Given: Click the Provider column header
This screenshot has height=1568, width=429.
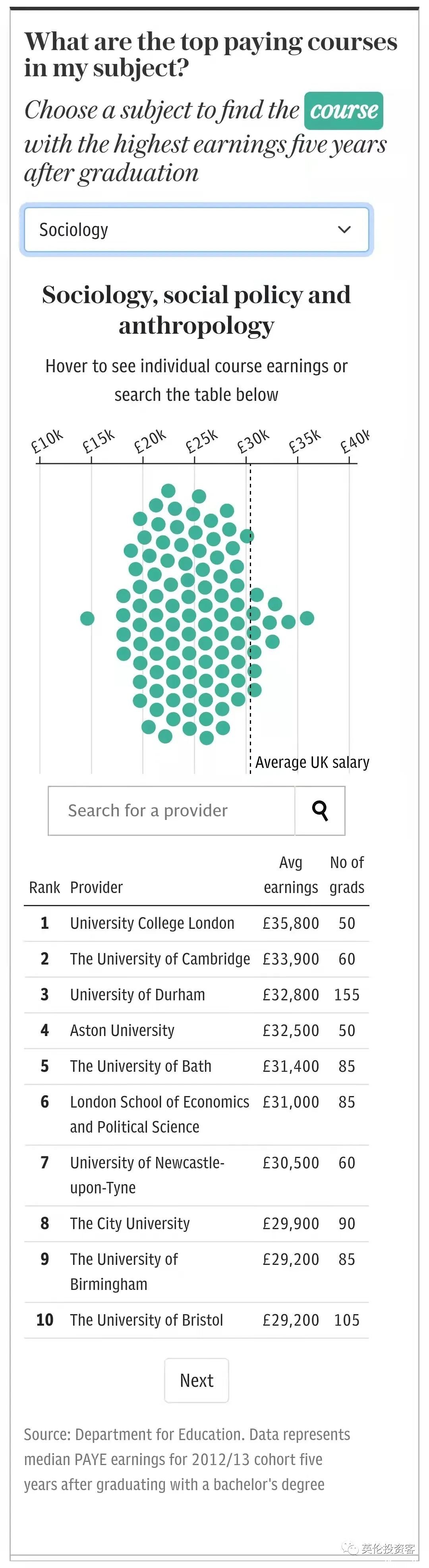Looking at the screenshot, I should coord(96,887).
